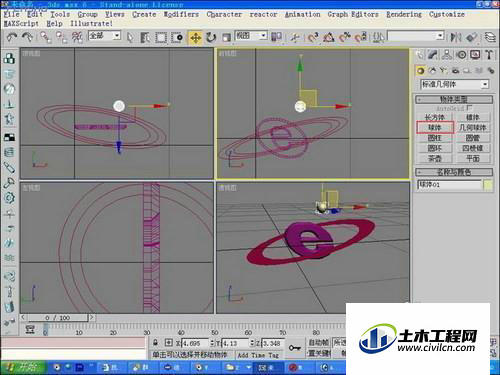500x375 pixels.
Task: Select the Move tool in toolbar
Action: [x=195, y=38]
